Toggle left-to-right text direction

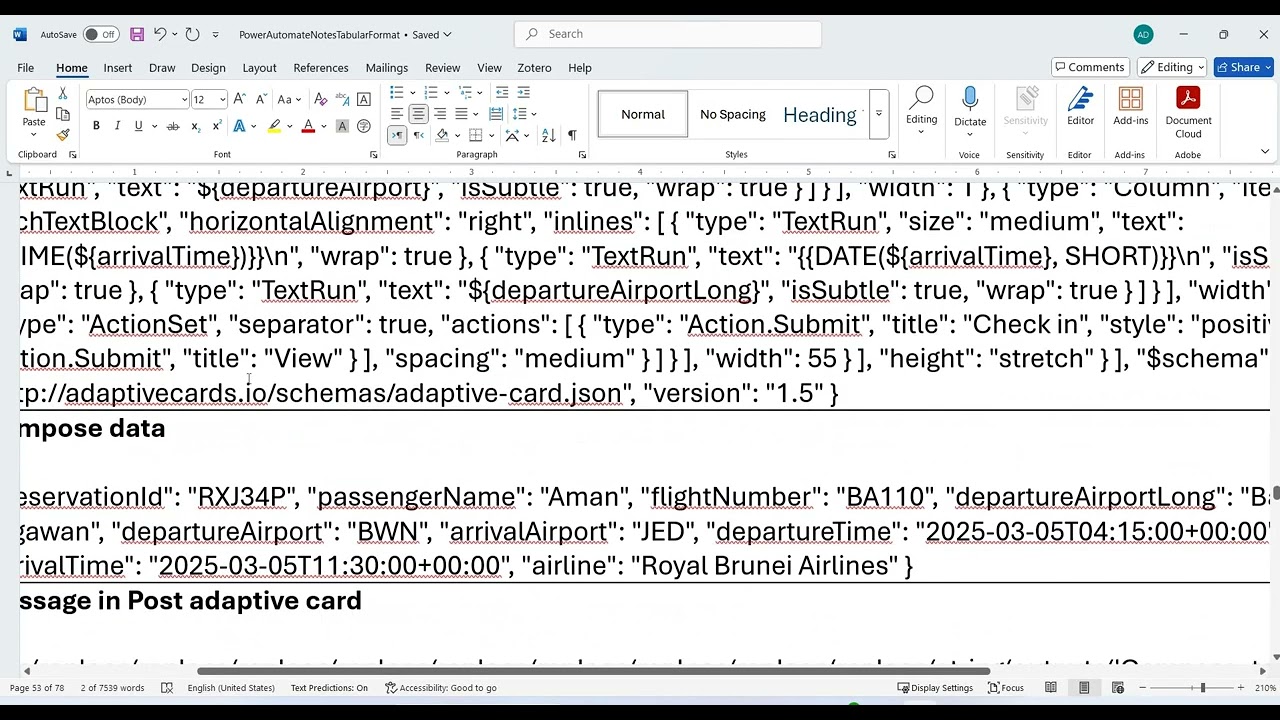point(397,135)
